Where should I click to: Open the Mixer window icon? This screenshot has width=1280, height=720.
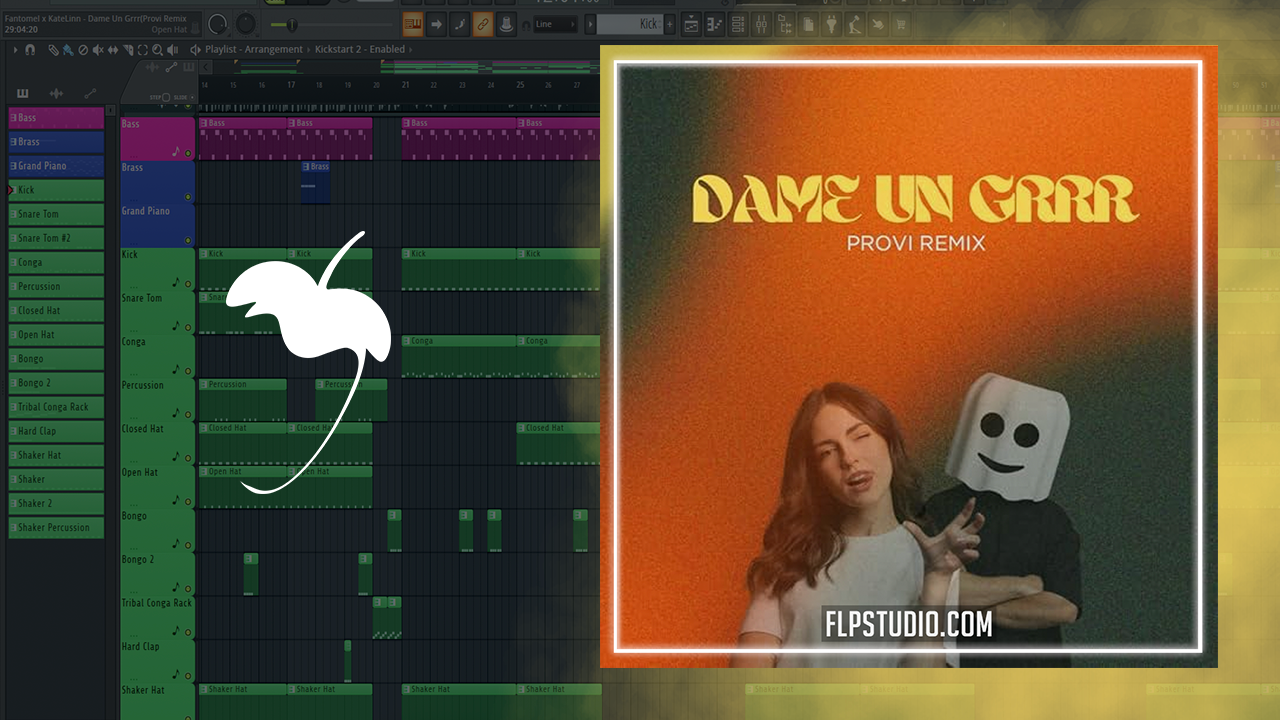tap(761, 24)
